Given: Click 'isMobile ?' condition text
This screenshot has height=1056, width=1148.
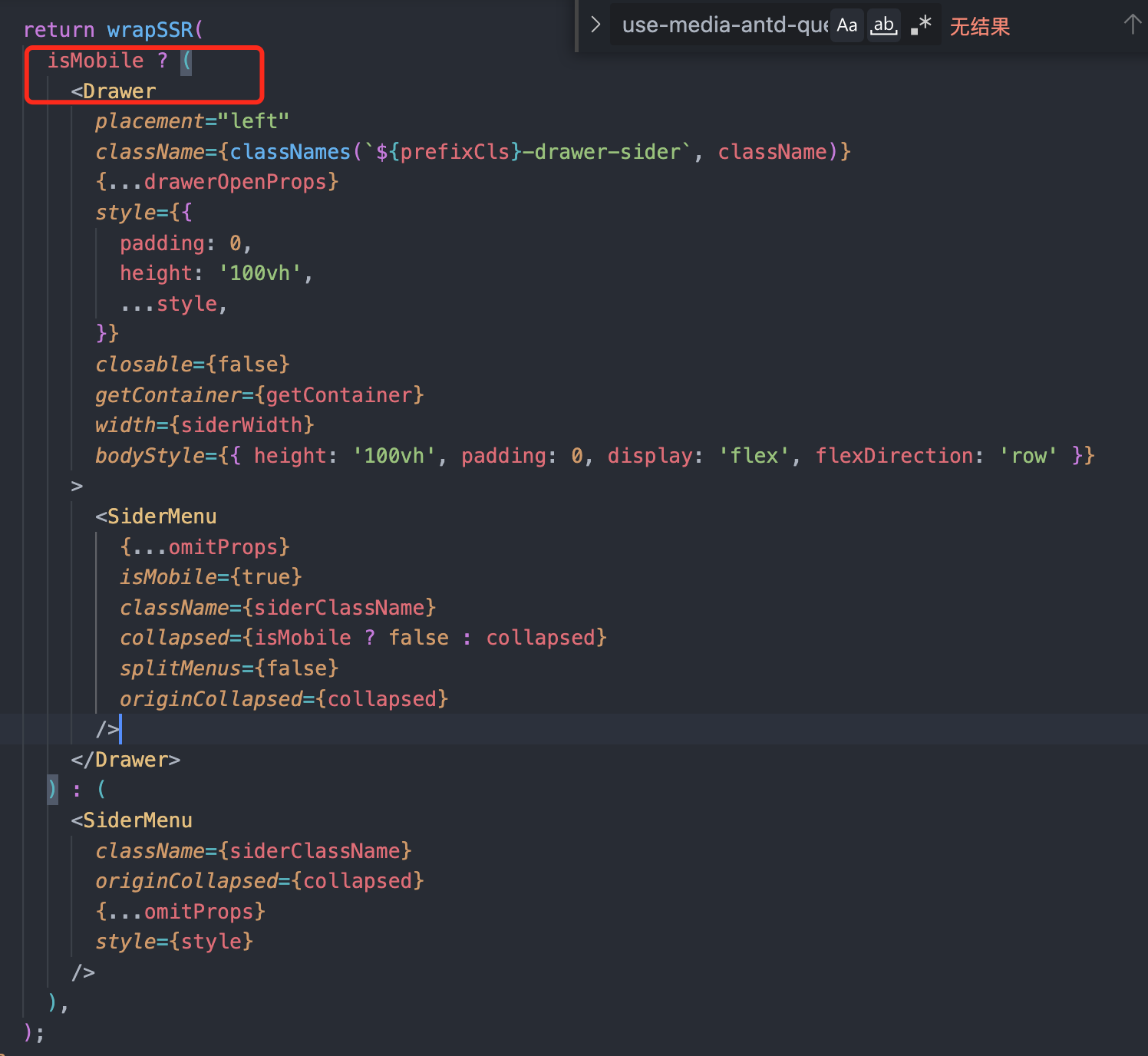Looking at the screenshot, I should pos(107,60).
